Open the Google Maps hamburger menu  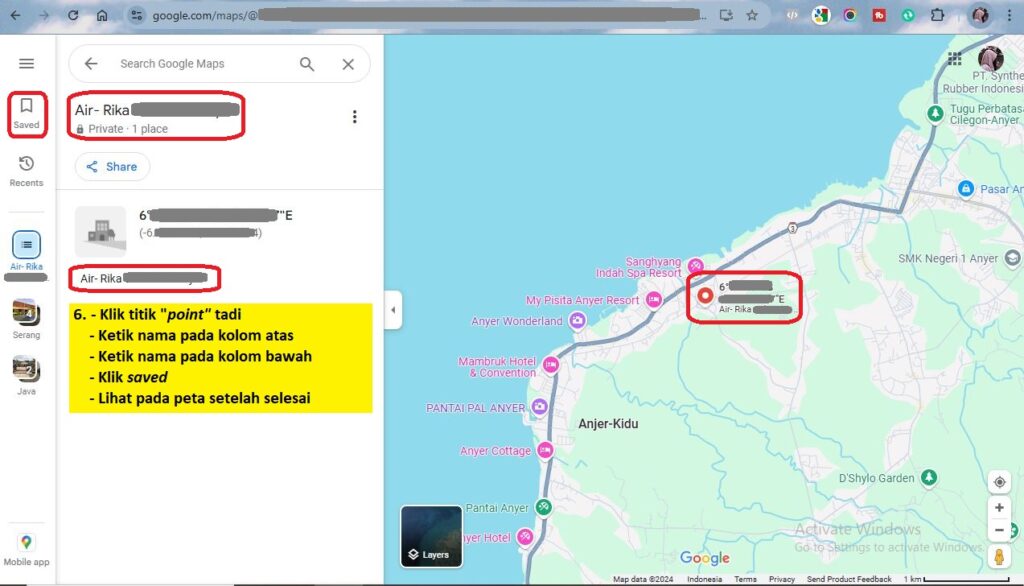26,63
